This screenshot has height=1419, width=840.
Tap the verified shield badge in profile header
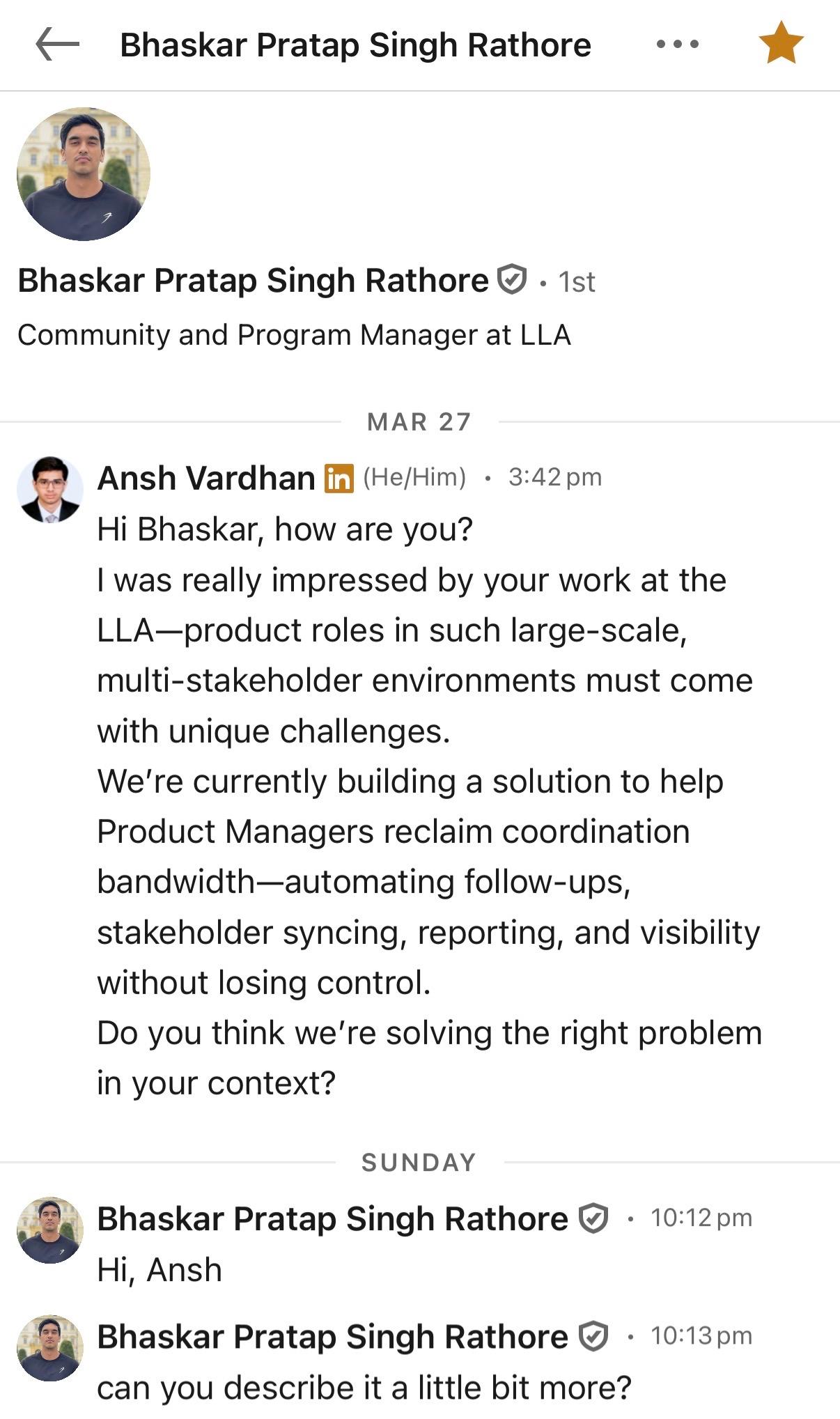[x=512, y=280]
